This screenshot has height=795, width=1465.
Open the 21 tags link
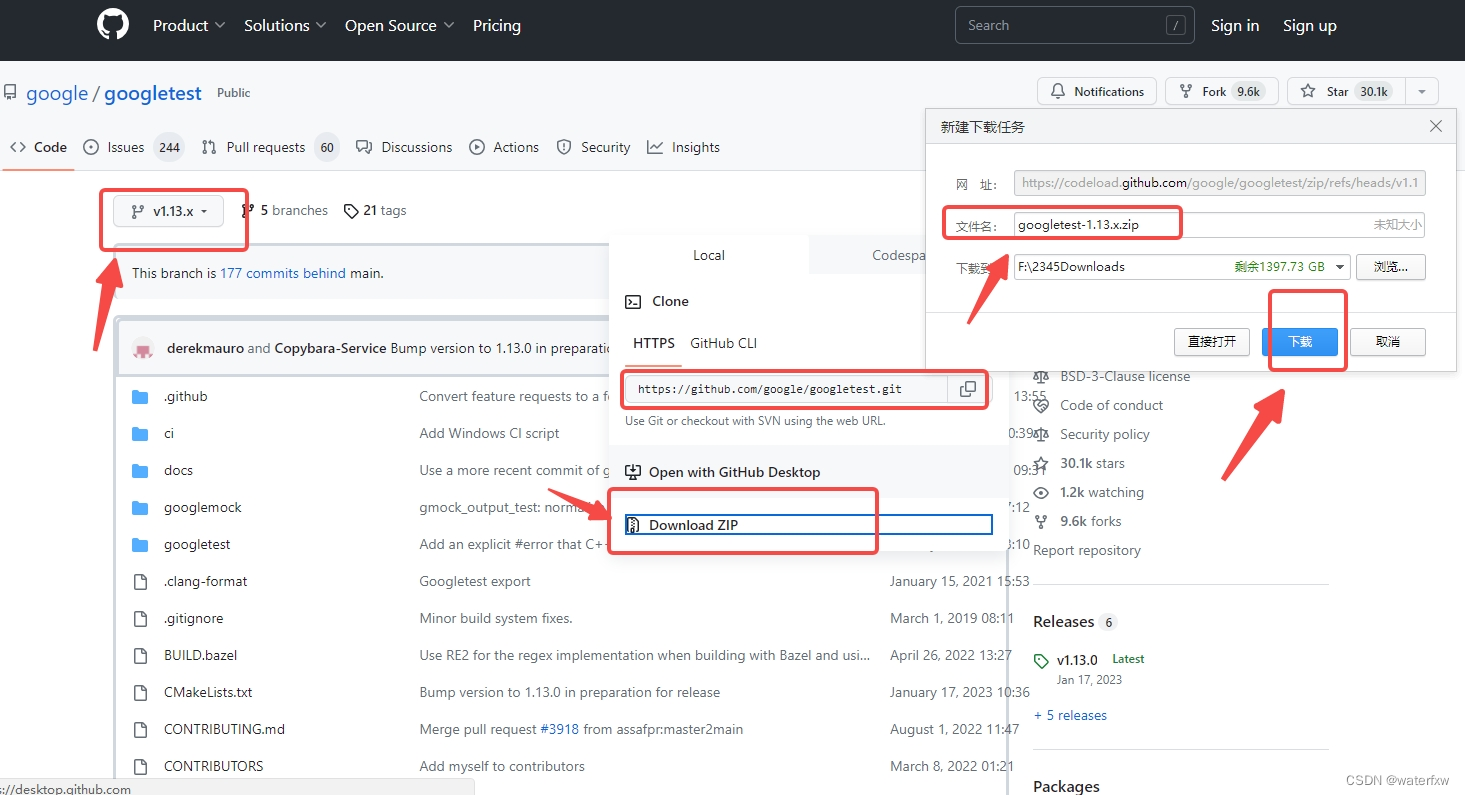[x=375, y=211]
